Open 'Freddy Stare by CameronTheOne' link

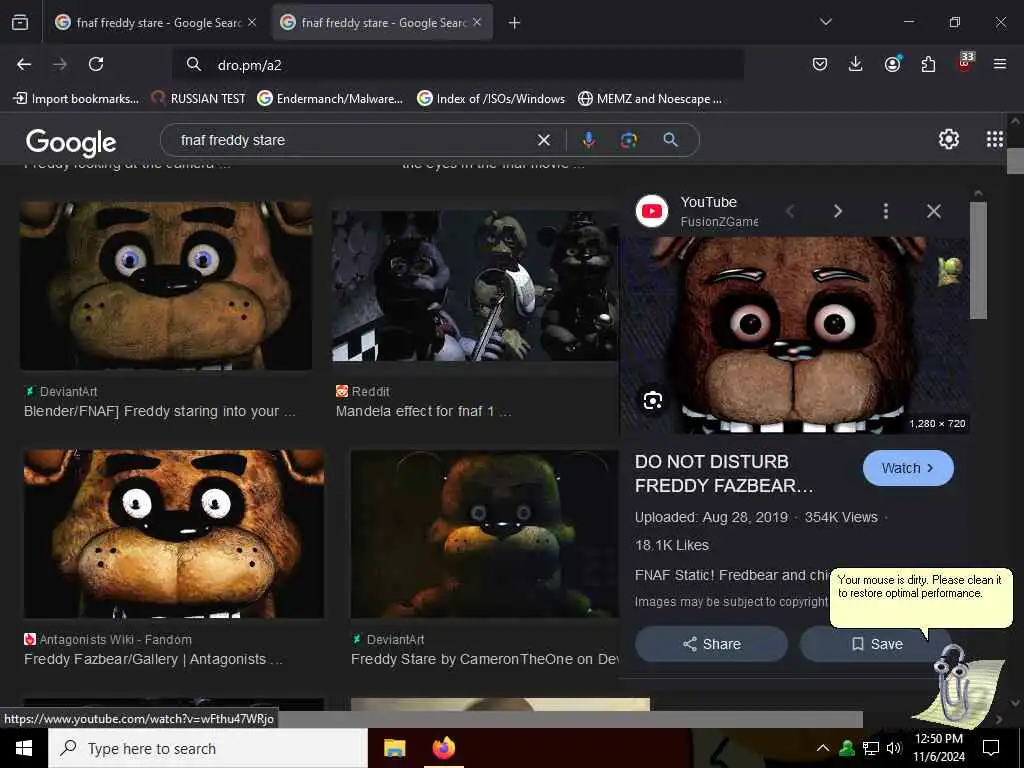484,660
